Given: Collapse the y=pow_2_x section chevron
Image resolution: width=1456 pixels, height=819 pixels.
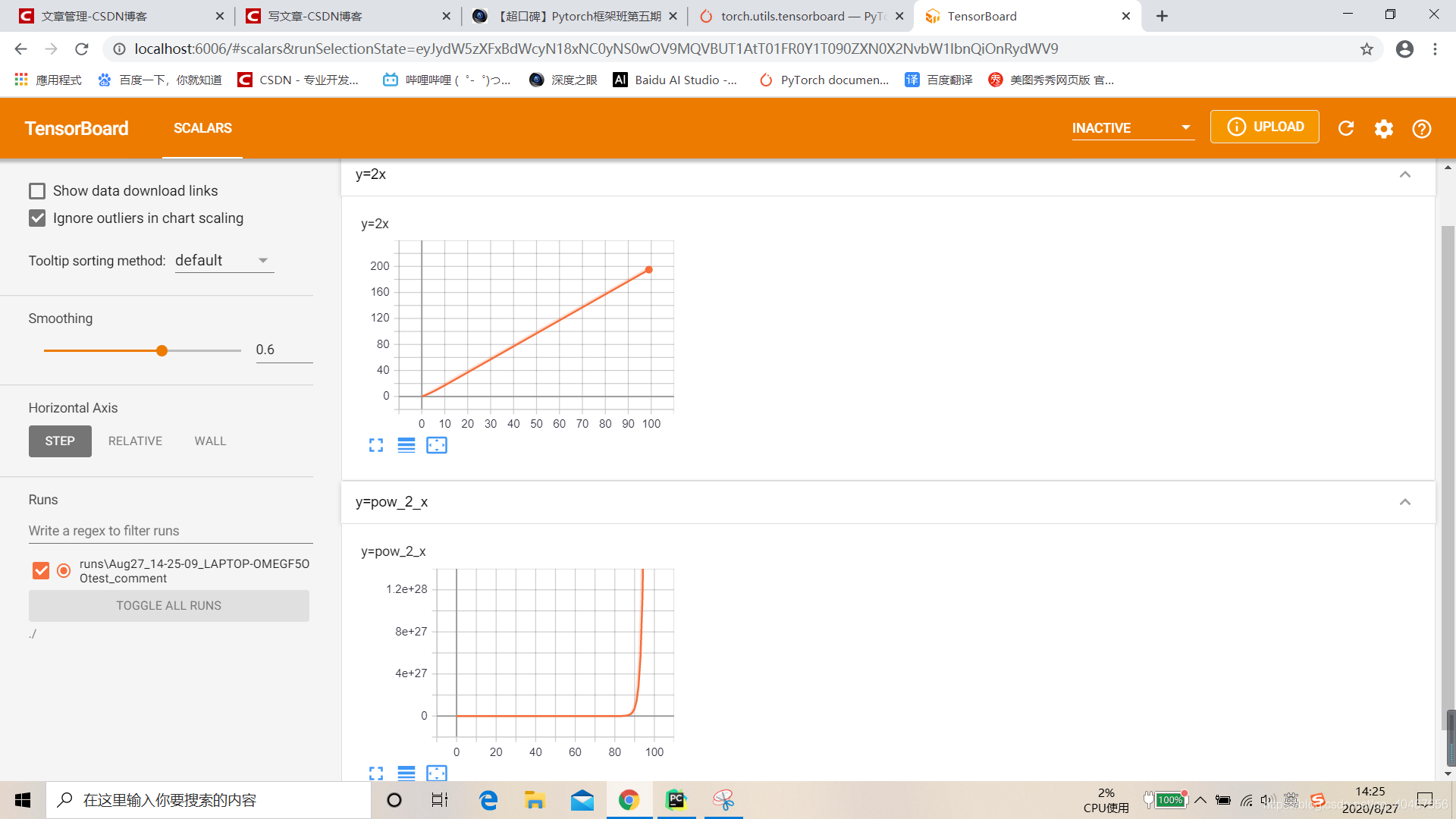Looking at the screenshot, I should [x=1405, y=502].
